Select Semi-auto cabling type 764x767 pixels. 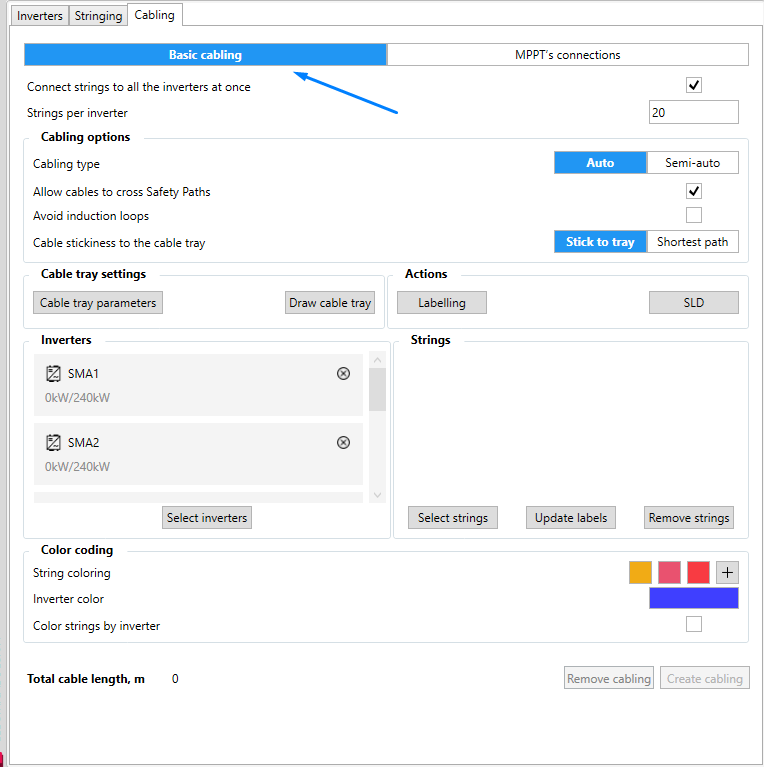coord(693,162)
